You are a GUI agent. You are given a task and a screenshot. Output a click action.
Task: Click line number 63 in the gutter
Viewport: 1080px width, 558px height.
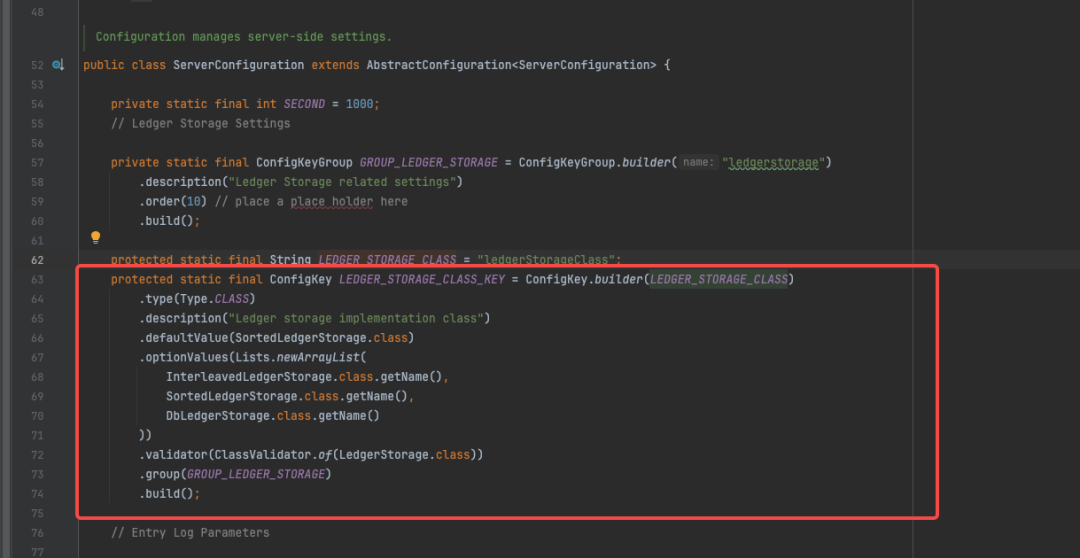click(37, 280)
